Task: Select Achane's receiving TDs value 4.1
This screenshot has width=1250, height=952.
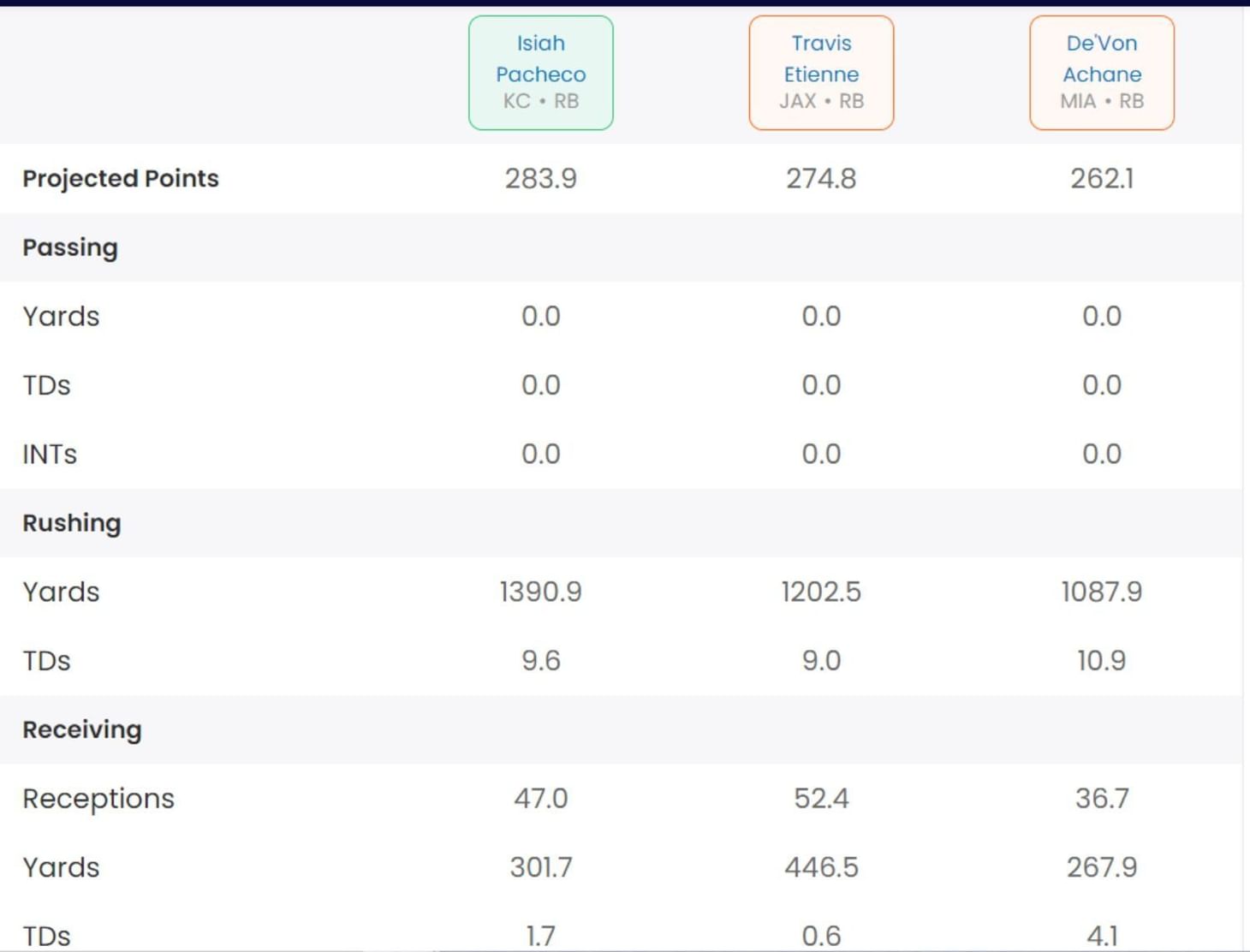Action: pyautogui.click(x=1101, y=936)
